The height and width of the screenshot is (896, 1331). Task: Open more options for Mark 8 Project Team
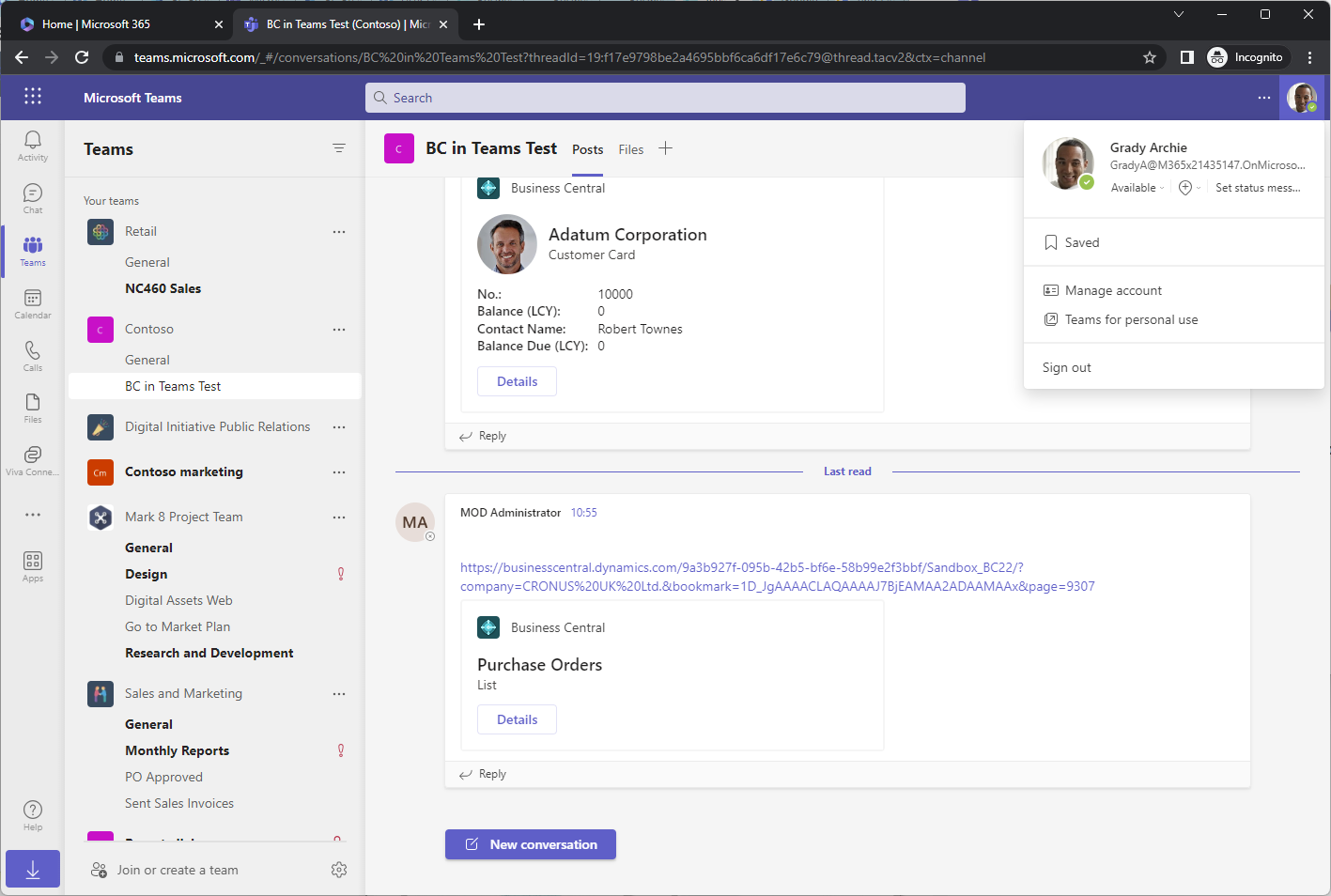pyautogui.click(x=339, y=518)
